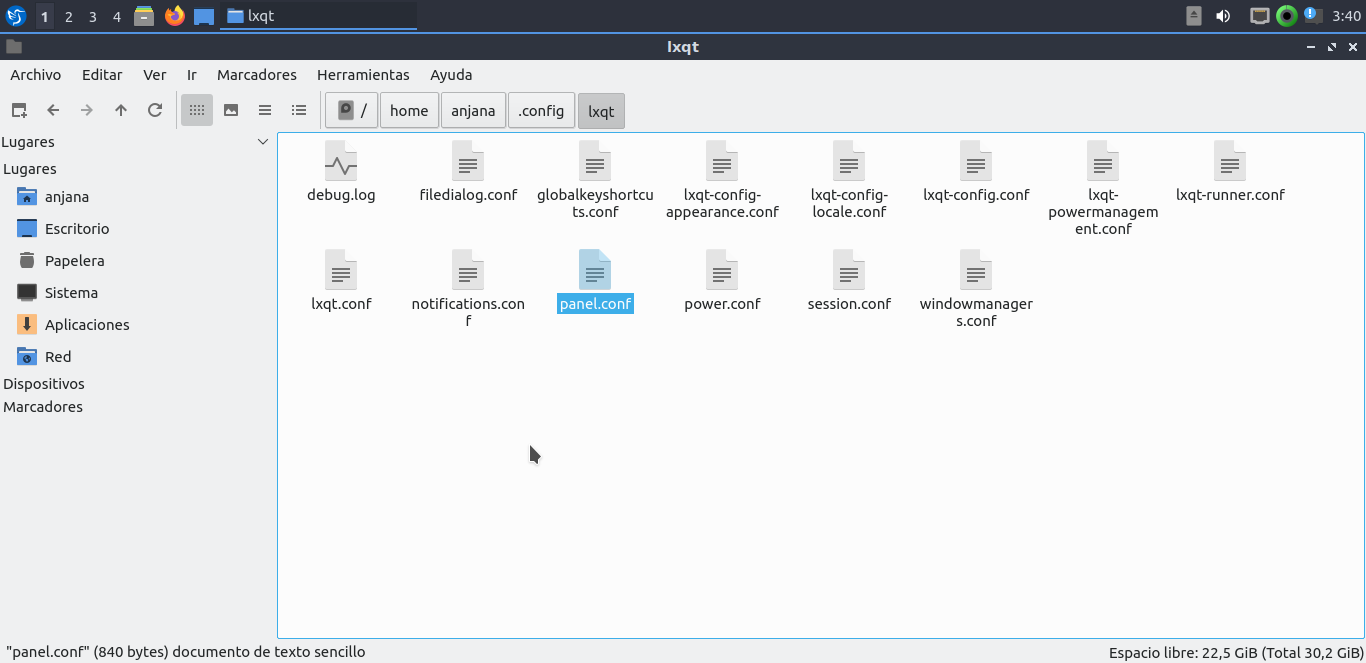
Task: Expand the Marcadores section
Action: [x=42, y=406]
